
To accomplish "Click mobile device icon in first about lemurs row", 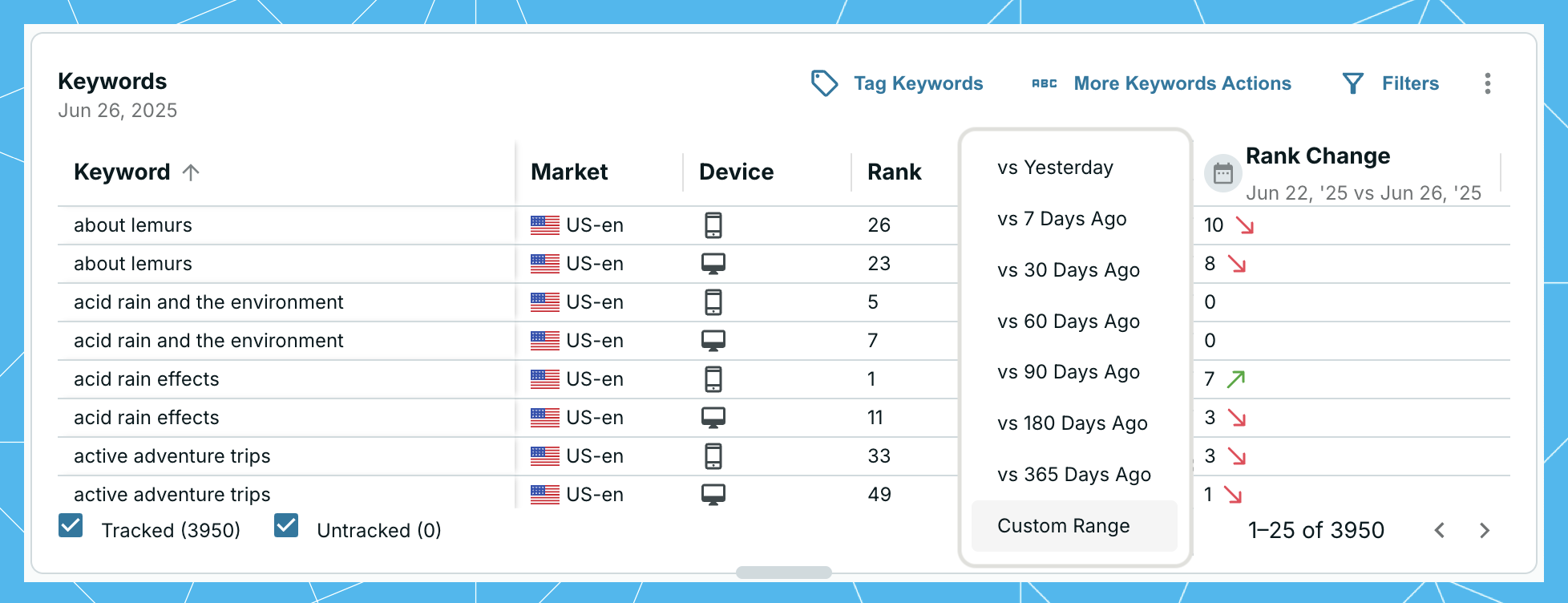I will tap(713, 225).
